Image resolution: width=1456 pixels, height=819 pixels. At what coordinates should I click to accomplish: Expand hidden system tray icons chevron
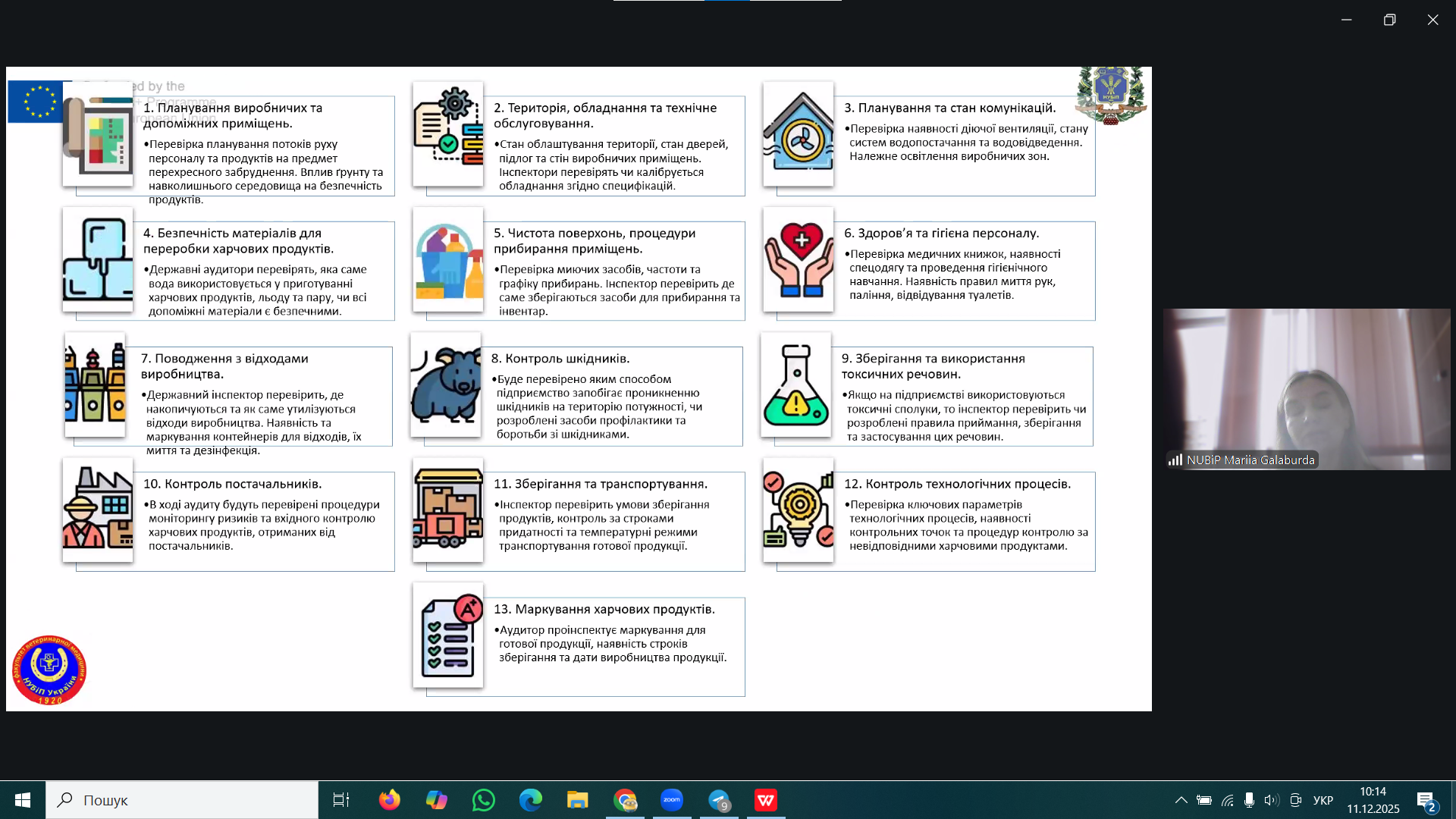[x=1181, y=800]
